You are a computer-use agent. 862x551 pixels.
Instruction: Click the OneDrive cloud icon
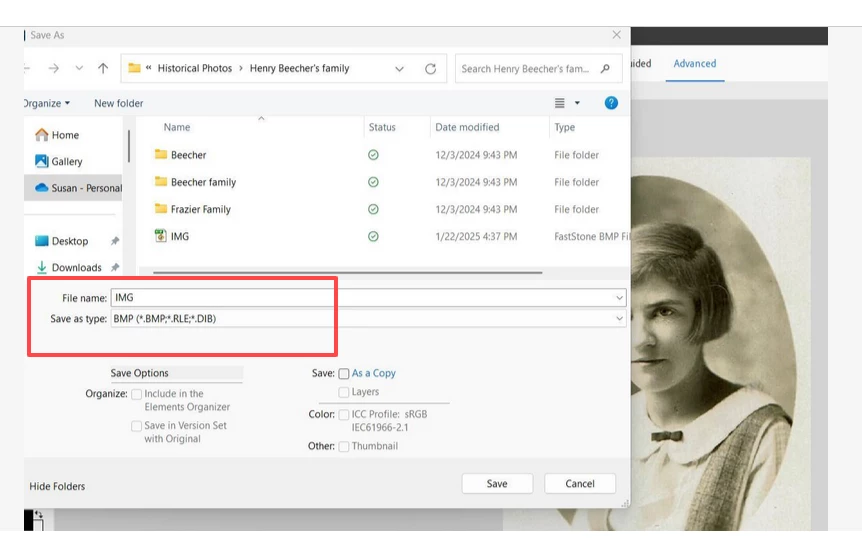click(x=42, y=188)
